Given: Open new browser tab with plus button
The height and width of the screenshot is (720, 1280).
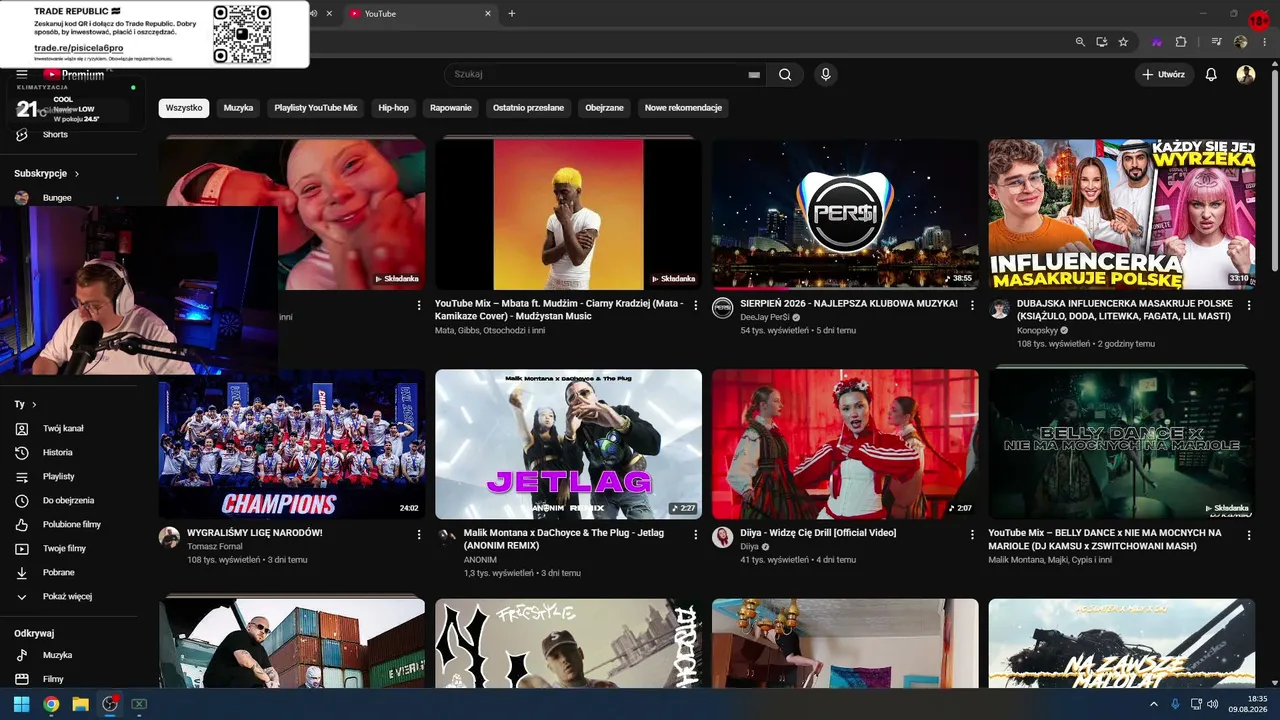Looking at the screenshot, I should tap(512, 13).
